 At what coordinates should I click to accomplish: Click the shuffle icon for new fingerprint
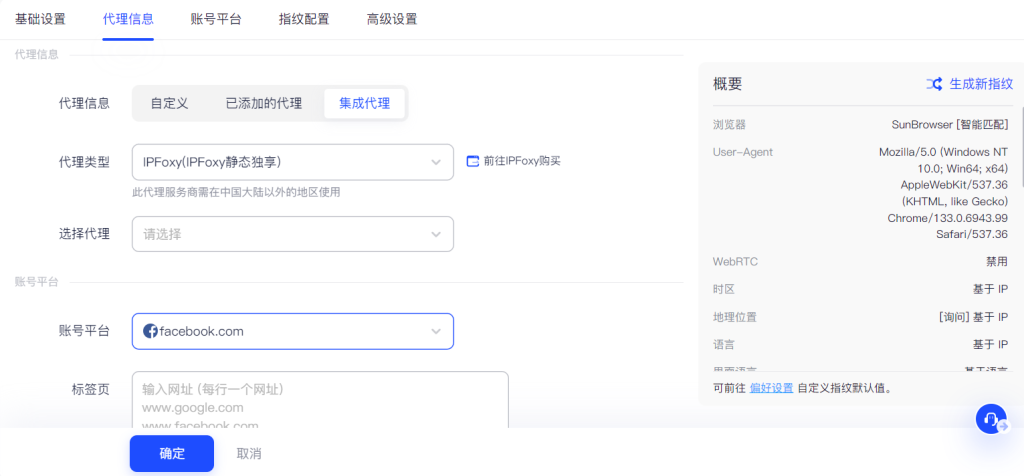934,84
